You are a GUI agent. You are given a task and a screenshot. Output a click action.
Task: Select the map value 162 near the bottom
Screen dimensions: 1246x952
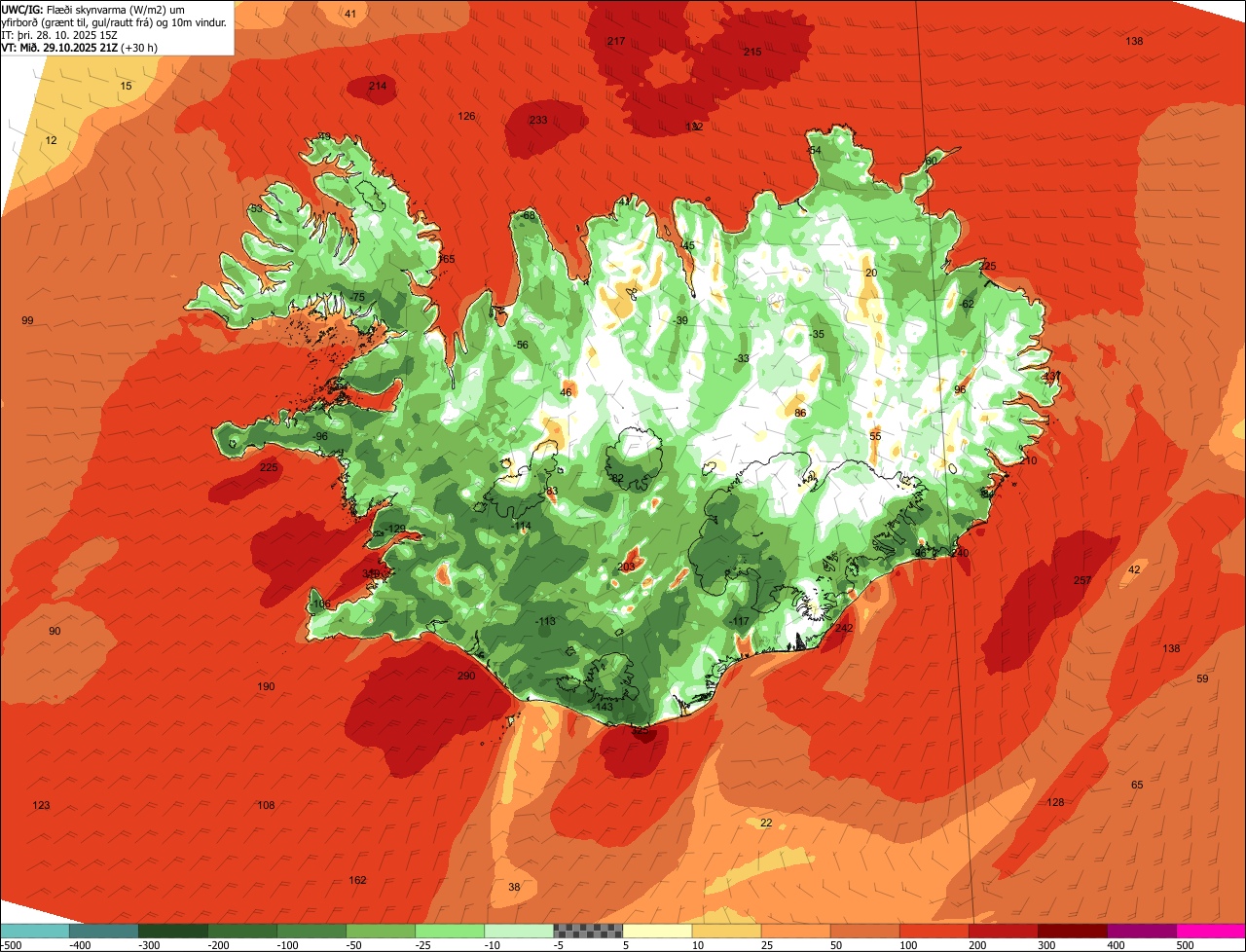click(357, 880)
